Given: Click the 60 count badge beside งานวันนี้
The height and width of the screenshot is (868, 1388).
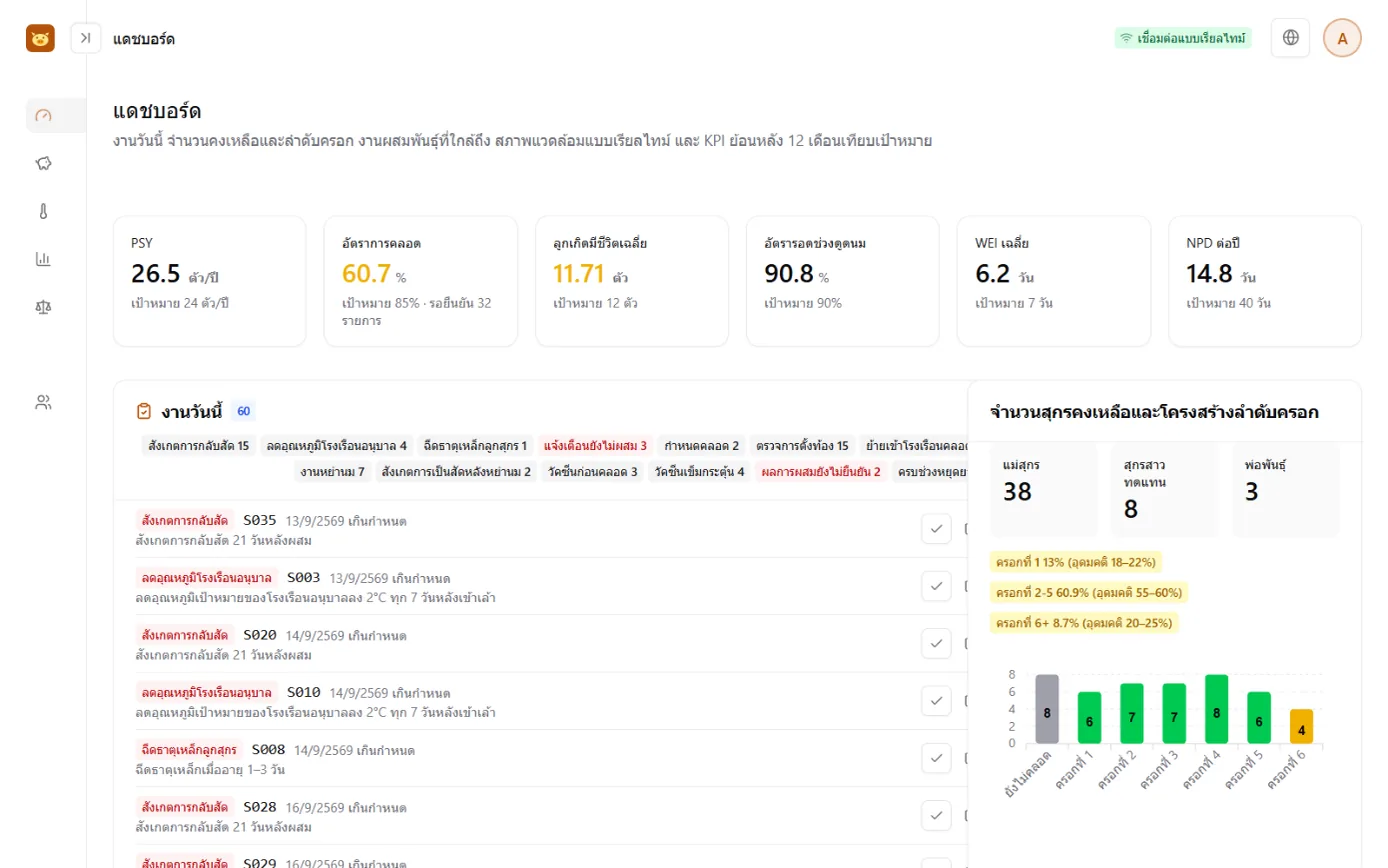Looking at the screenshot, I should click(243, 411).
